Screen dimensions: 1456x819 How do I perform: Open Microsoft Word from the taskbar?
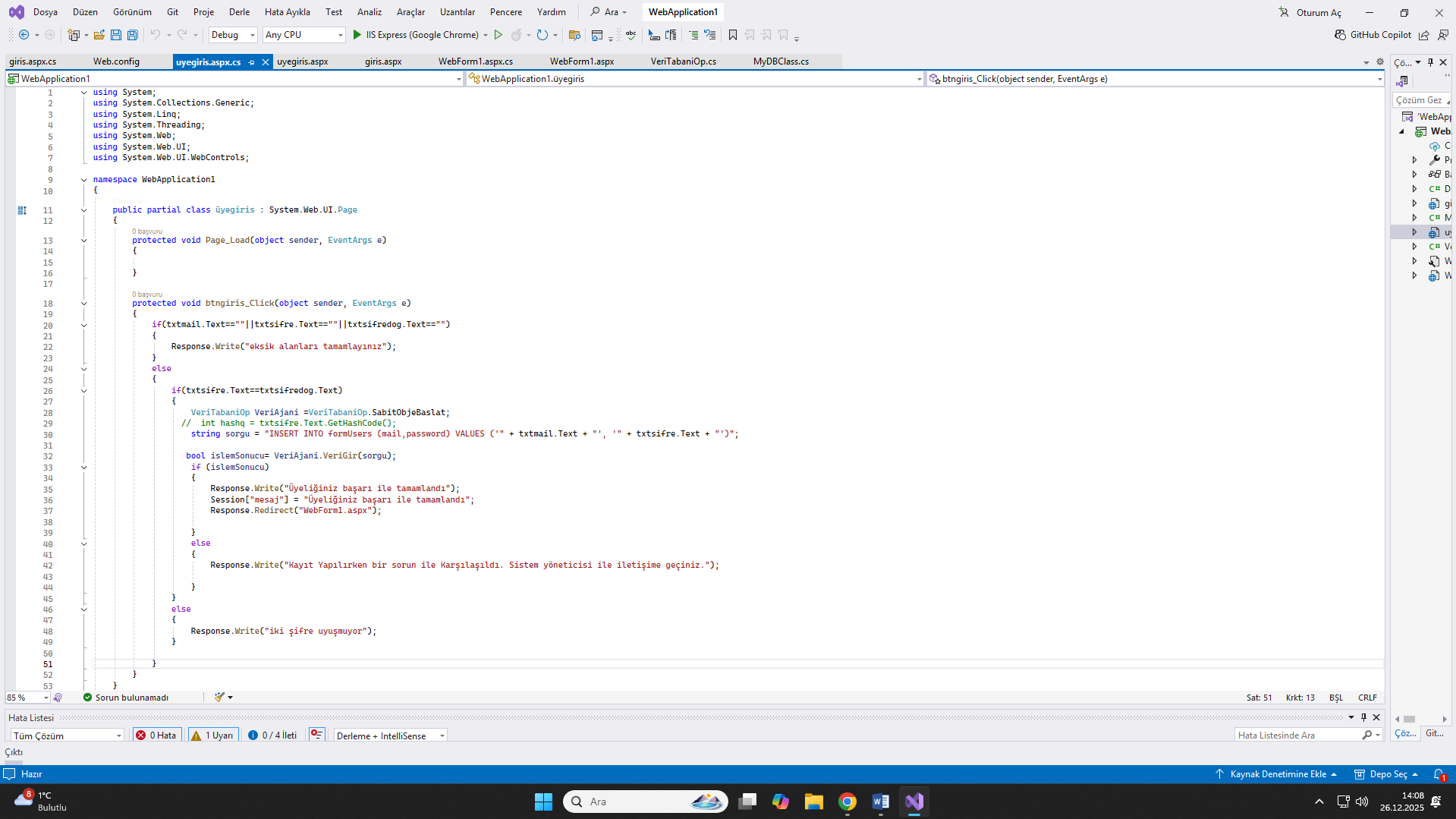881,802
